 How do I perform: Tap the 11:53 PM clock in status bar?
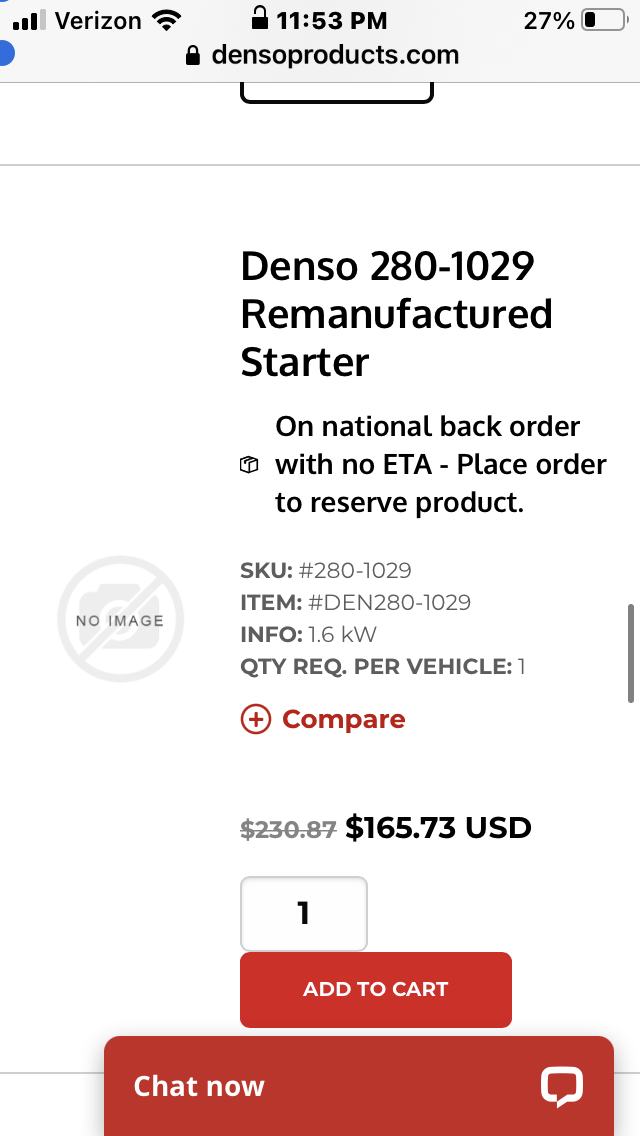331,20
